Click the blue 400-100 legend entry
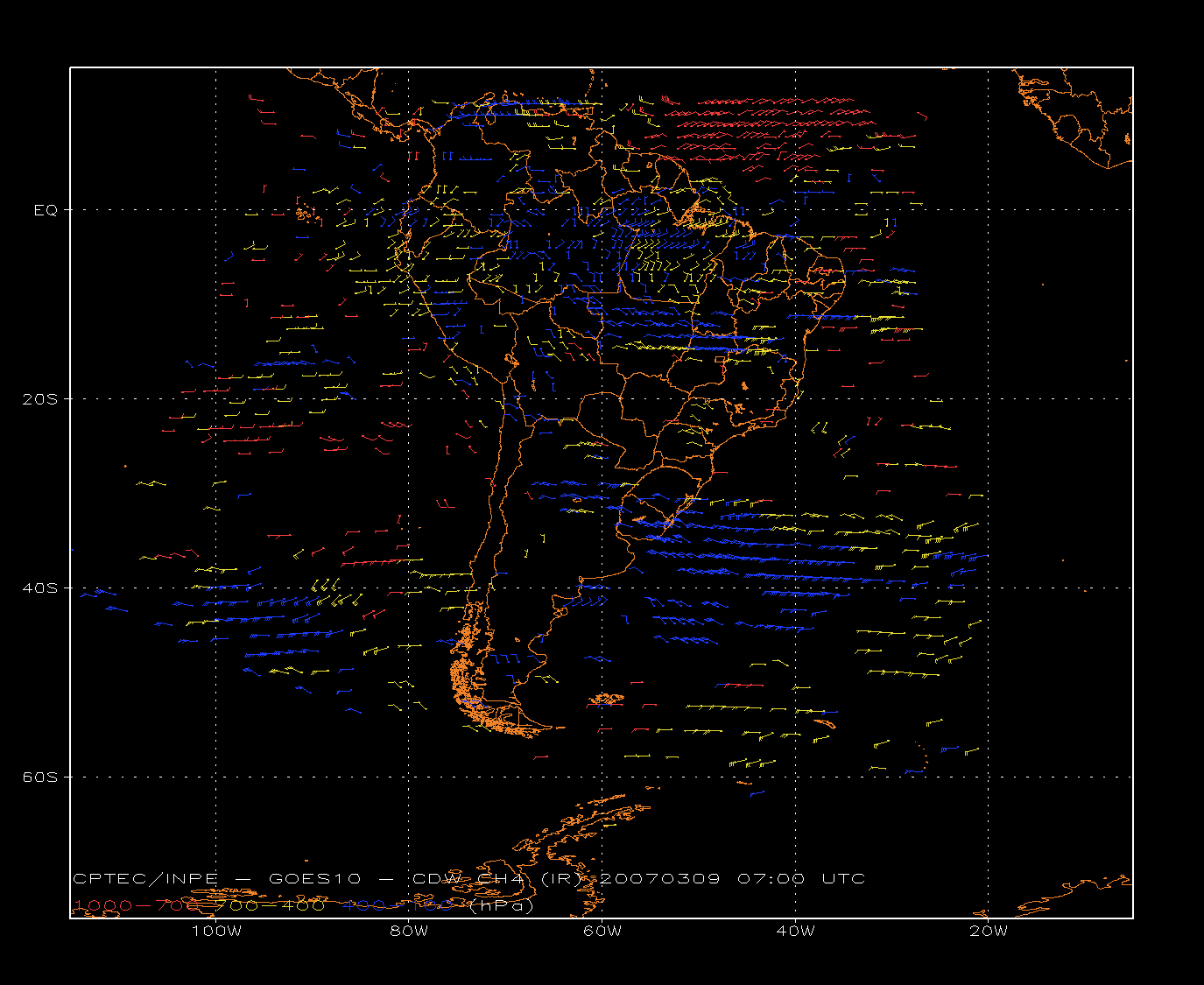The height and width of the screenshot is (985, 1204). 398,905
